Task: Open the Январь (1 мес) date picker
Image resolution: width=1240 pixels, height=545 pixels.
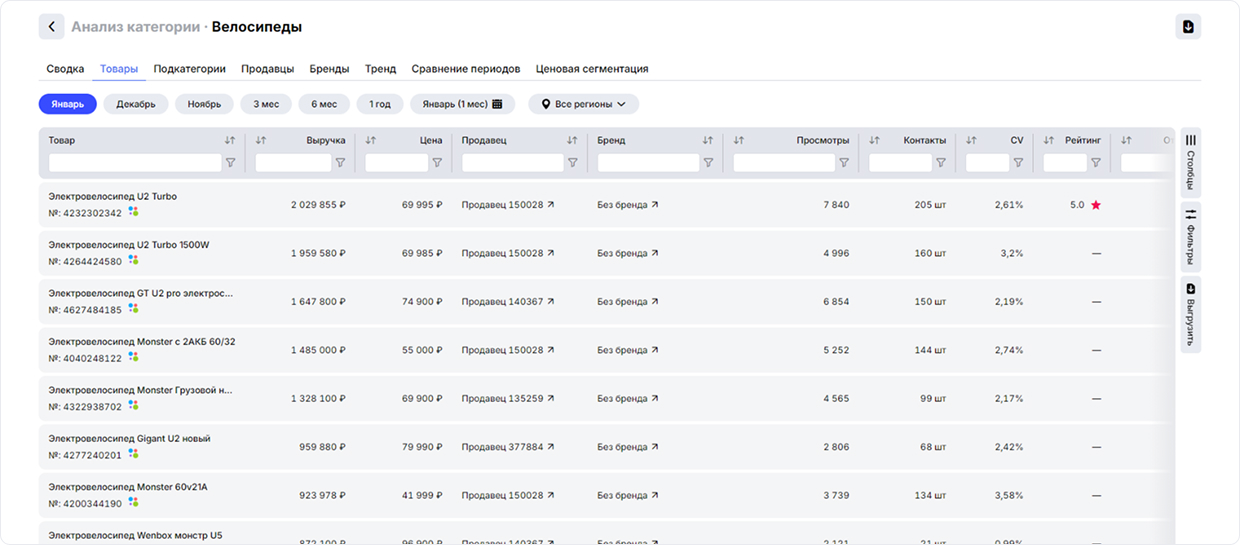Action: tap(462, 104)
